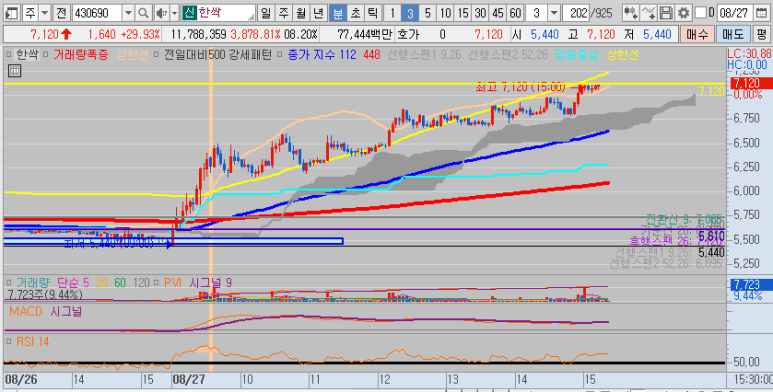The width and height of the screenshot is (773, 392).
Task: Select the 시그널 9 label in volume panel
Action: (211, 283)
